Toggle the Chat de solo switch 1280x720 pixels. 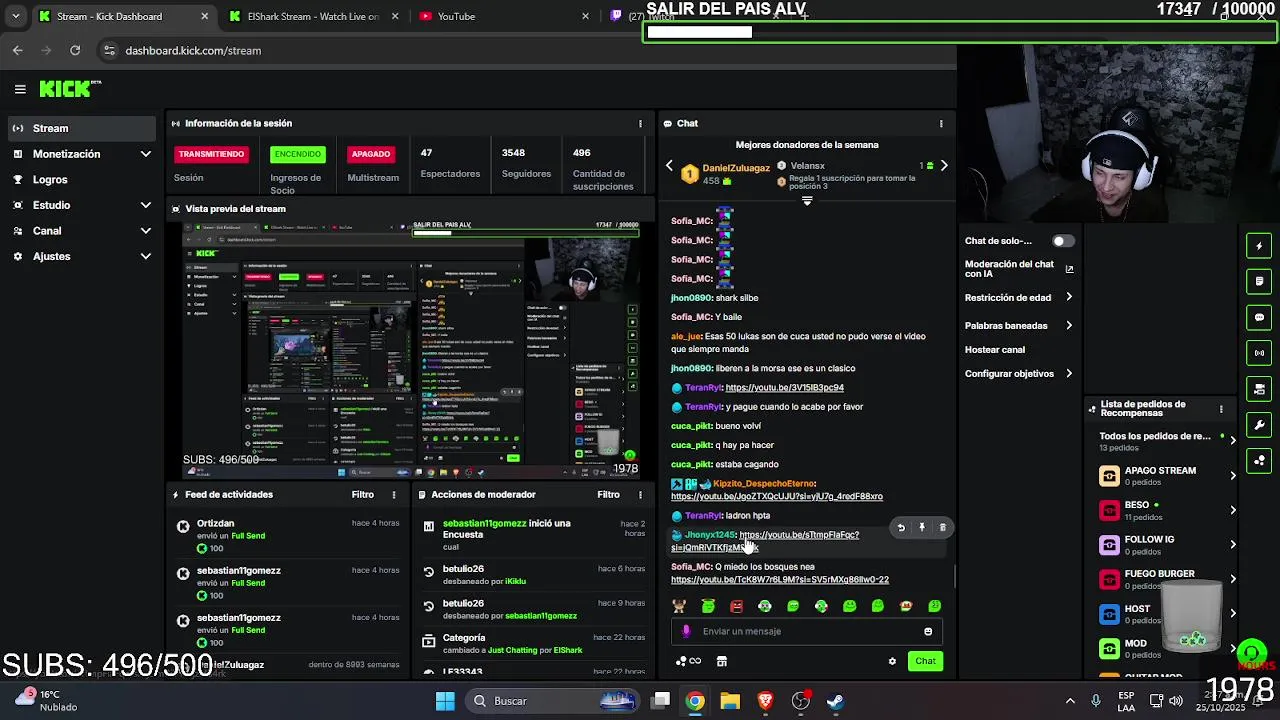pos(1063,241)
